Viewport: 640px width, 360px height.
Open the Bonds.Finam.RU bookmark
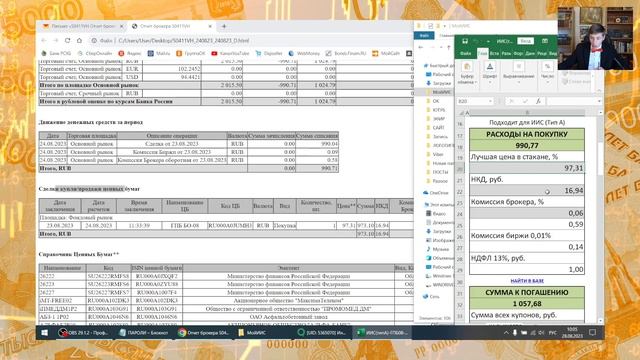pyautogui.click(x=346, y=53)
